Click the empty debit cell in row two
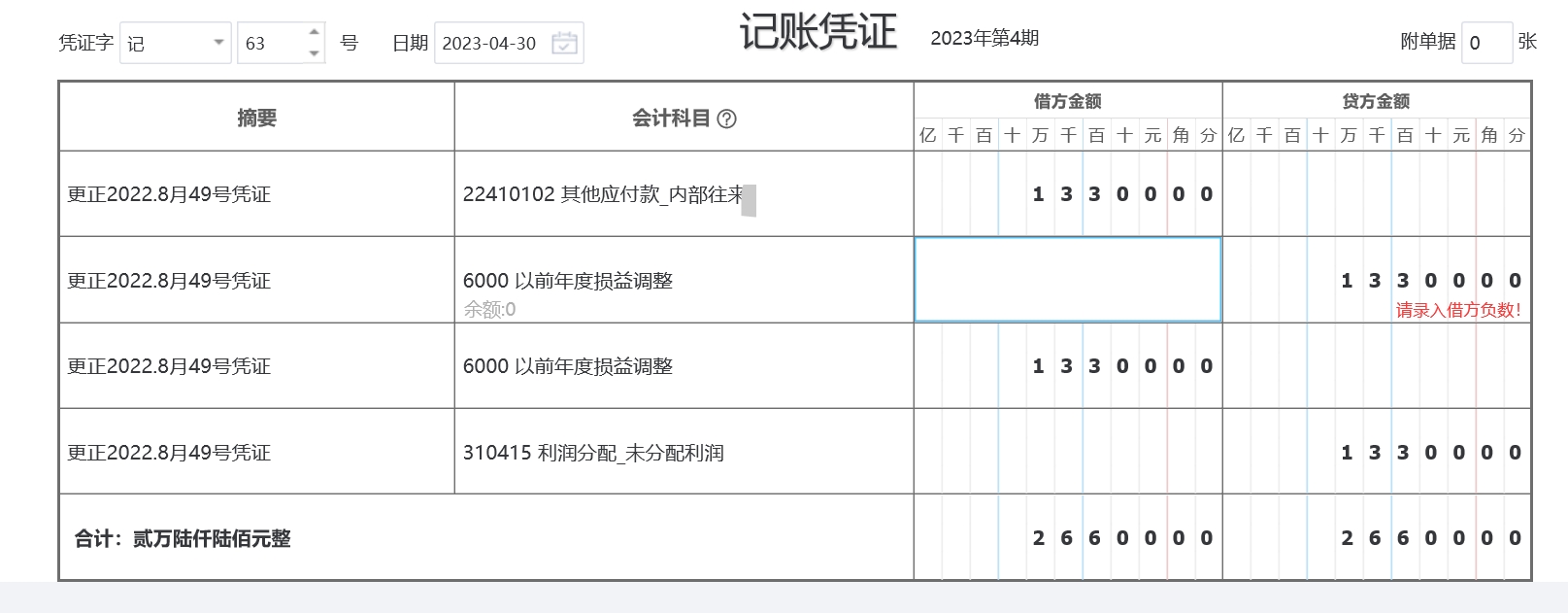Image resolution: width=1568 pixels, height=613 pixels. pyautogui.click(x=1067, y=280)
